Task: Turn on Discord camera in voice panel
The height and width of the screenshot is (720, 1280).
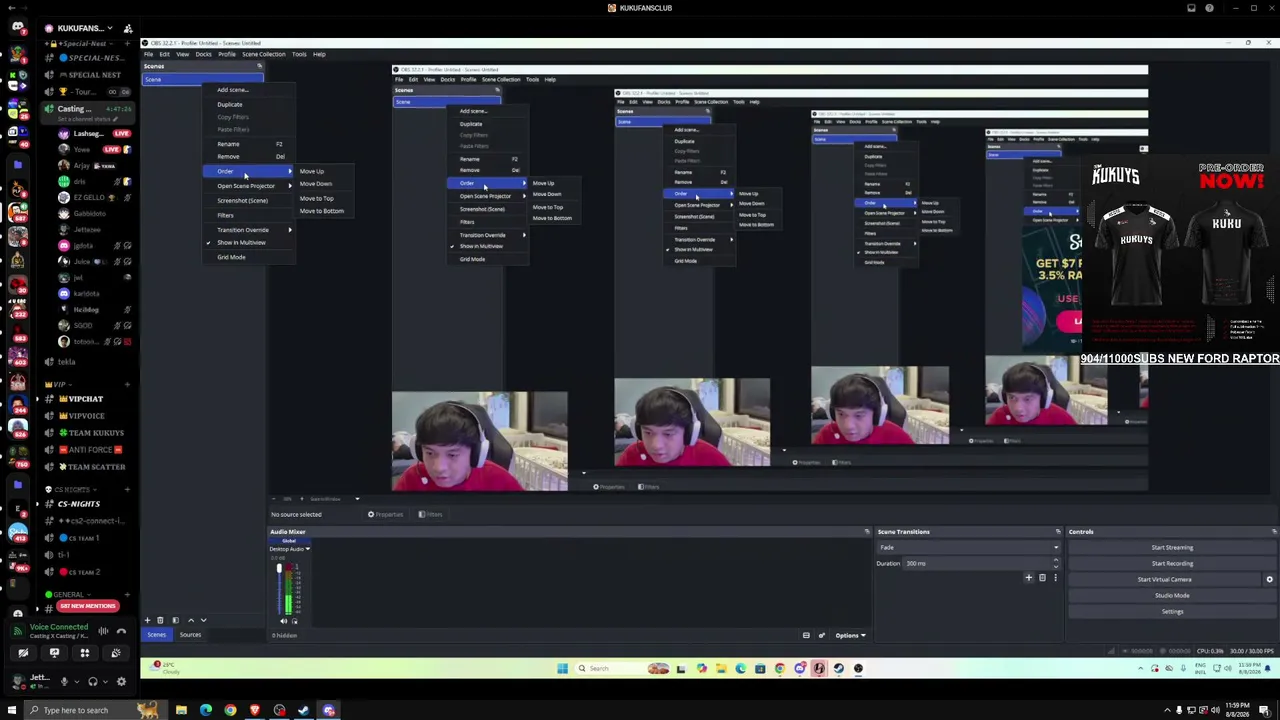Action: (23, 653)
